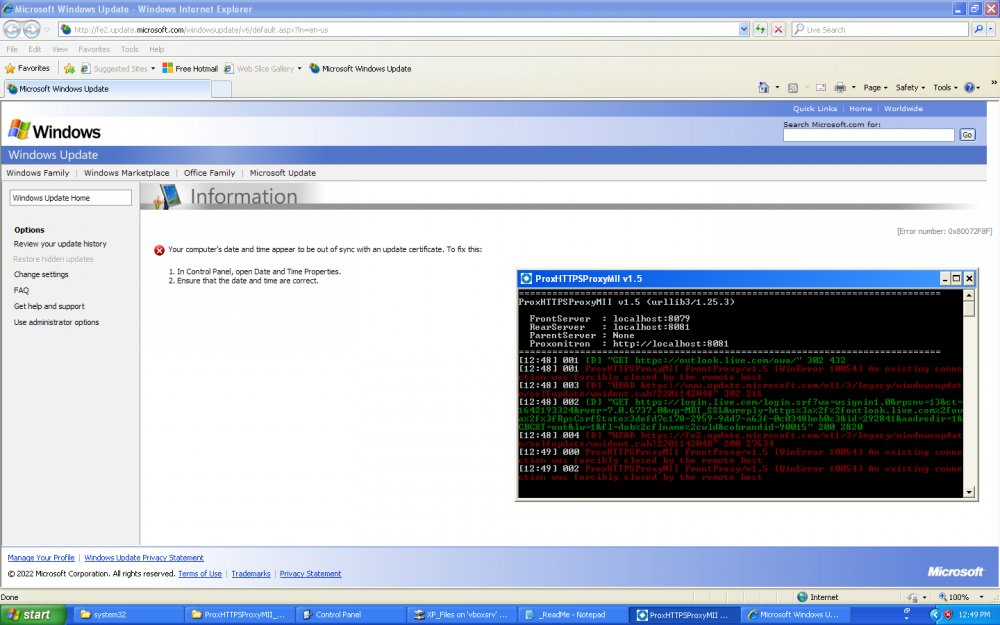1000x625 pixels.
Task: Open the Page dropdown menu
Action: tap(873, 87)
